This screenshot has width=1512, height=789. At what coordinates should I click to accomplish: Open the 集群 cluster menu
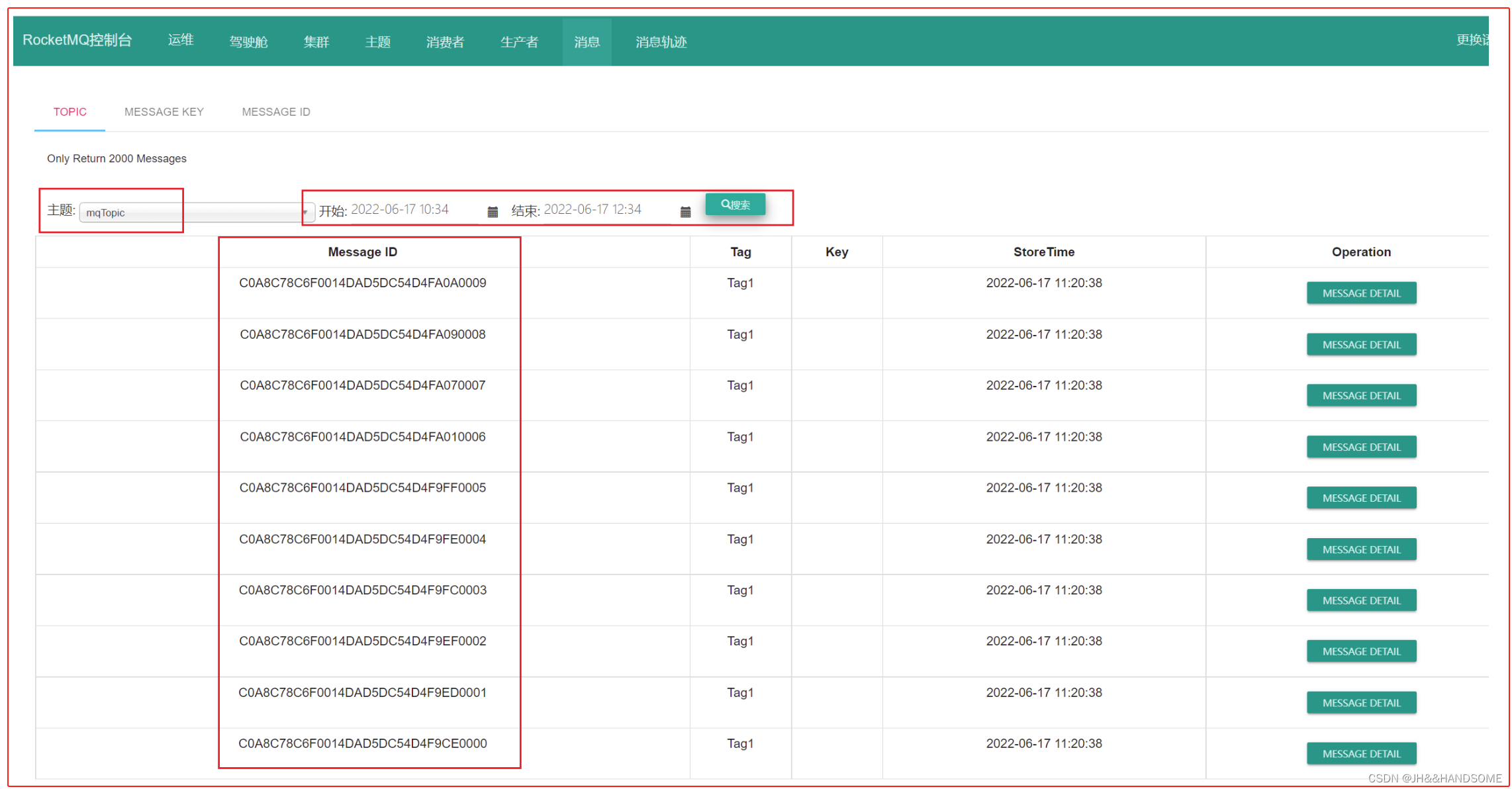coord(316,42)
